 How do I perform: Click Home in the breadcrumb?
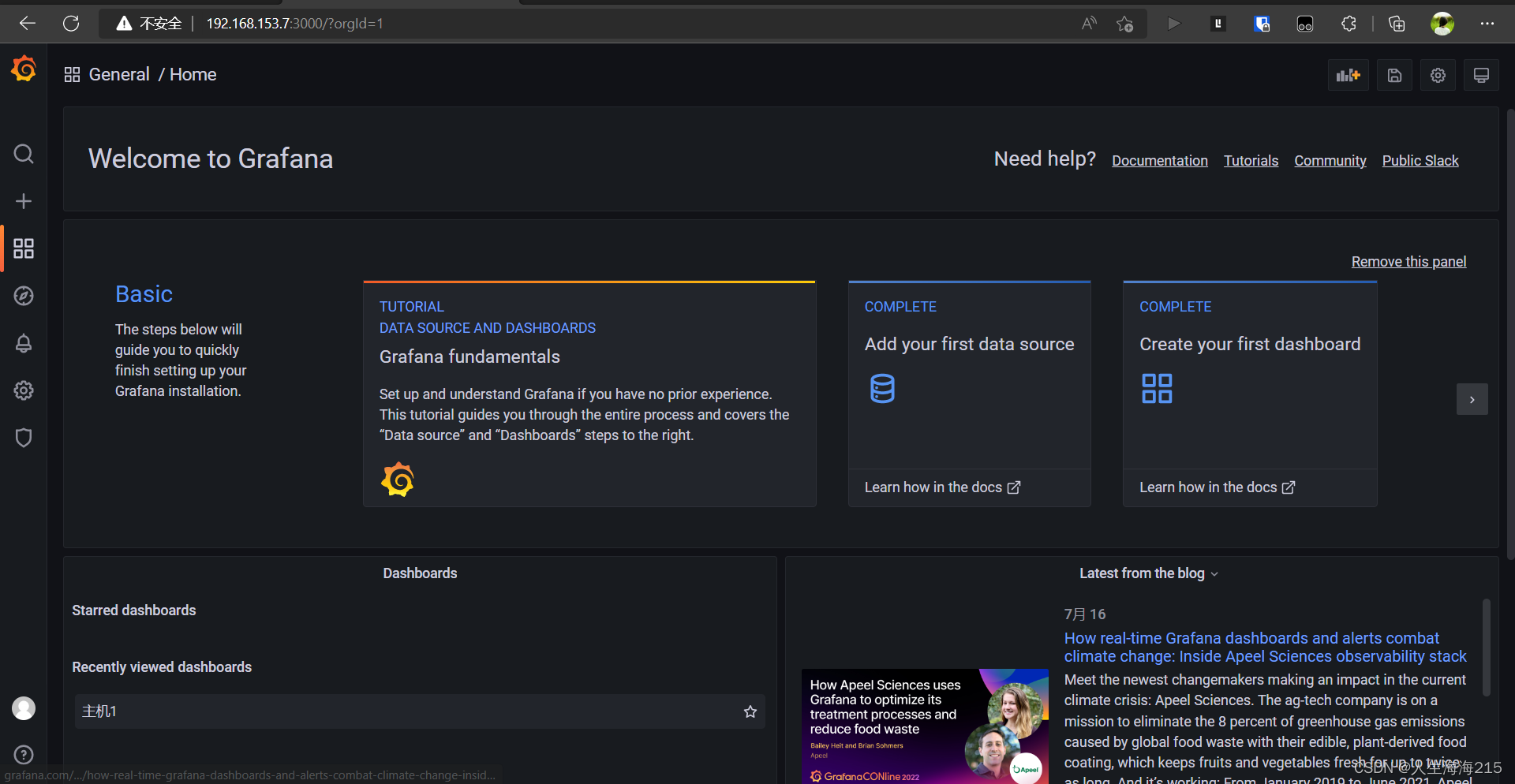point(193,74)
